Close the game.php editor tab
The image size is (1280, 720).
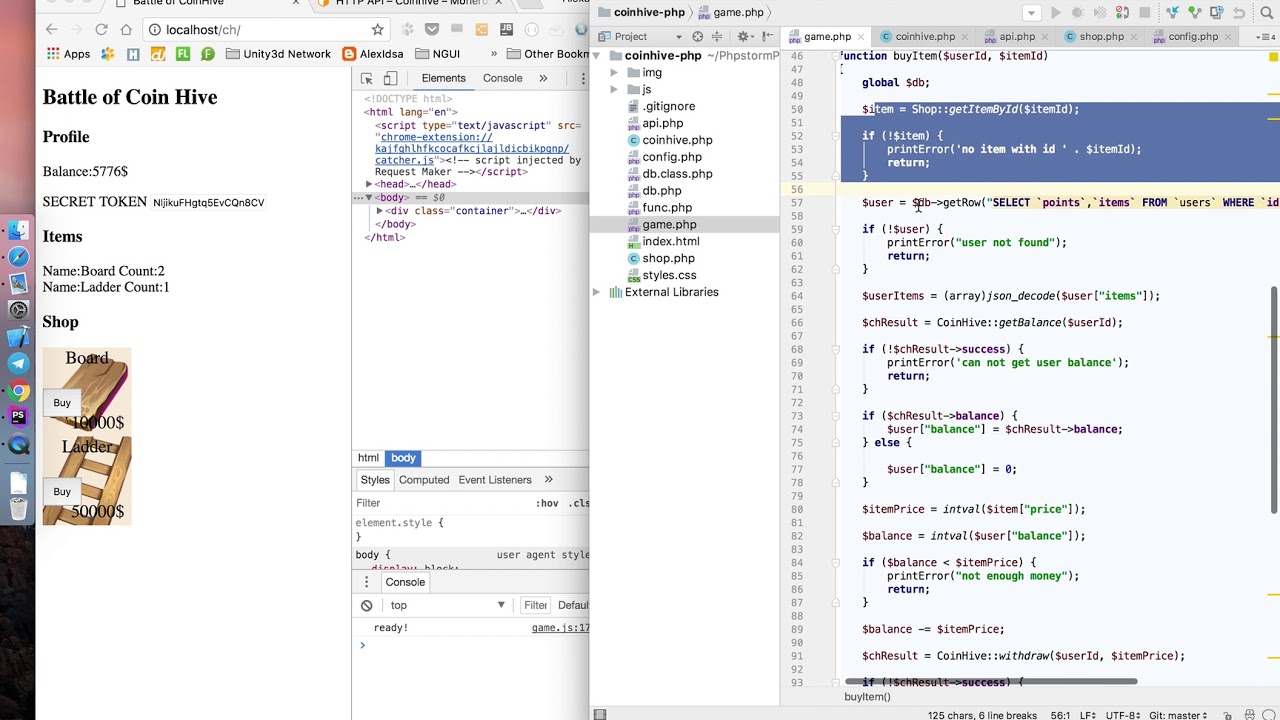pos(862,37)
